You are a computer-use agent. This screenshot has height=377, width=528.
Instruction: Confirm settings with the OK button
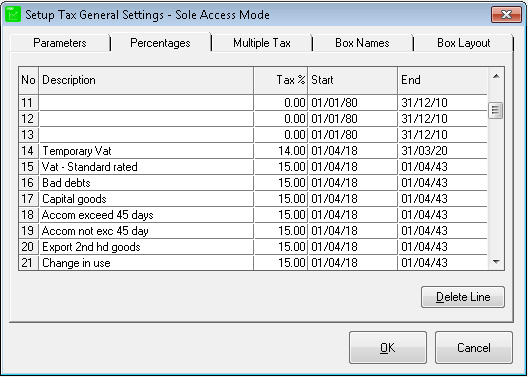[388, 347]
